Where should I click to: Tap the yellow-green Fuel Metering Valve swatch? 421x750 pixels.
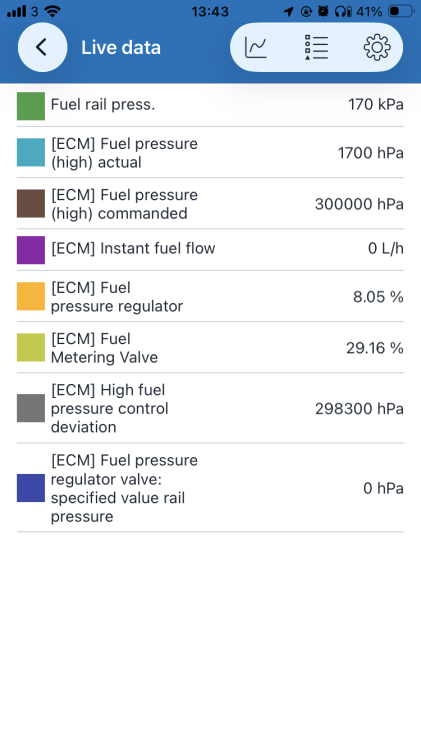point(31,347)
